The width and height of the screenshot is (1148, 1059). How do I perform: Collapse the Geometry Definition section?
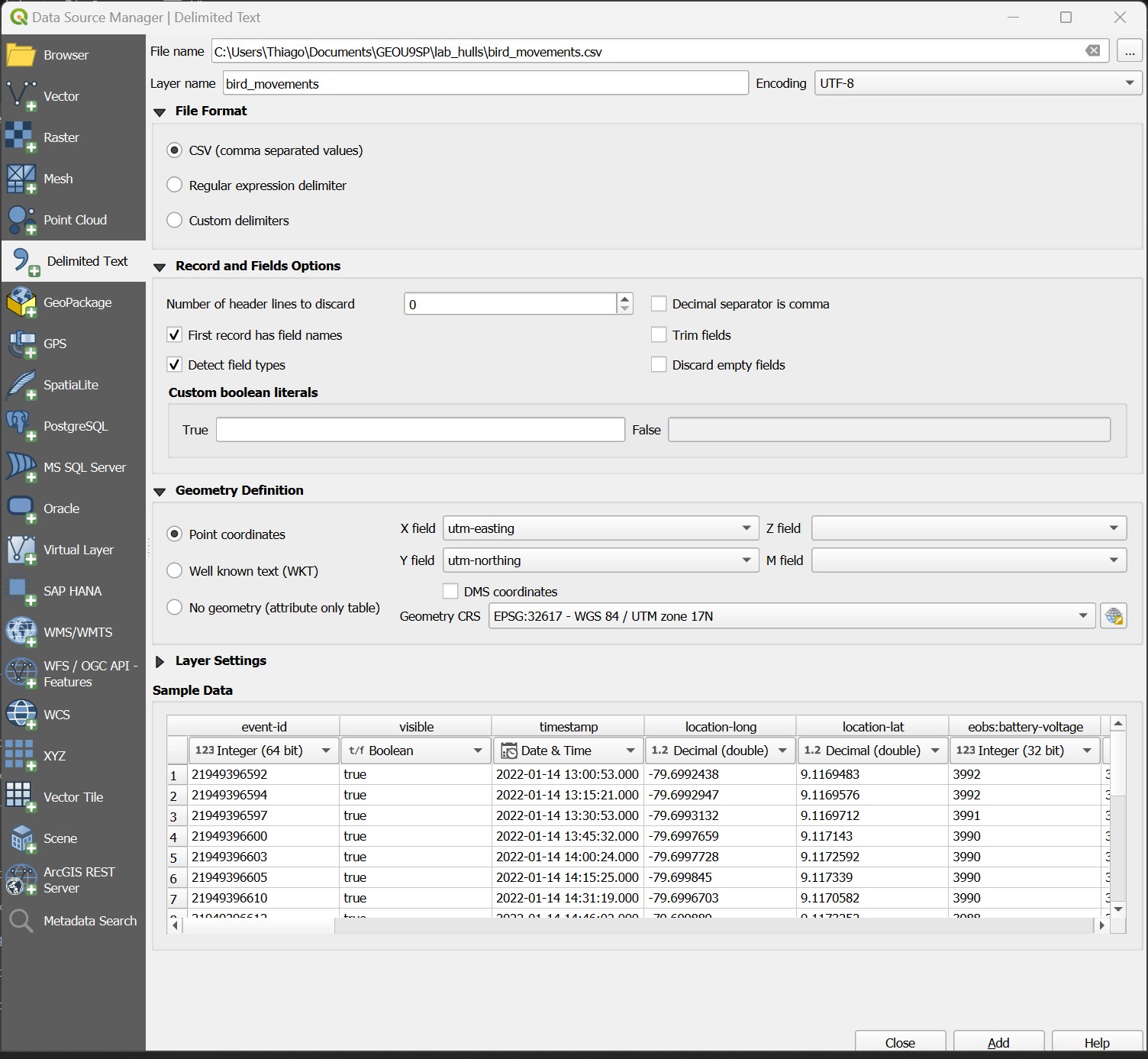coord(160,492)
